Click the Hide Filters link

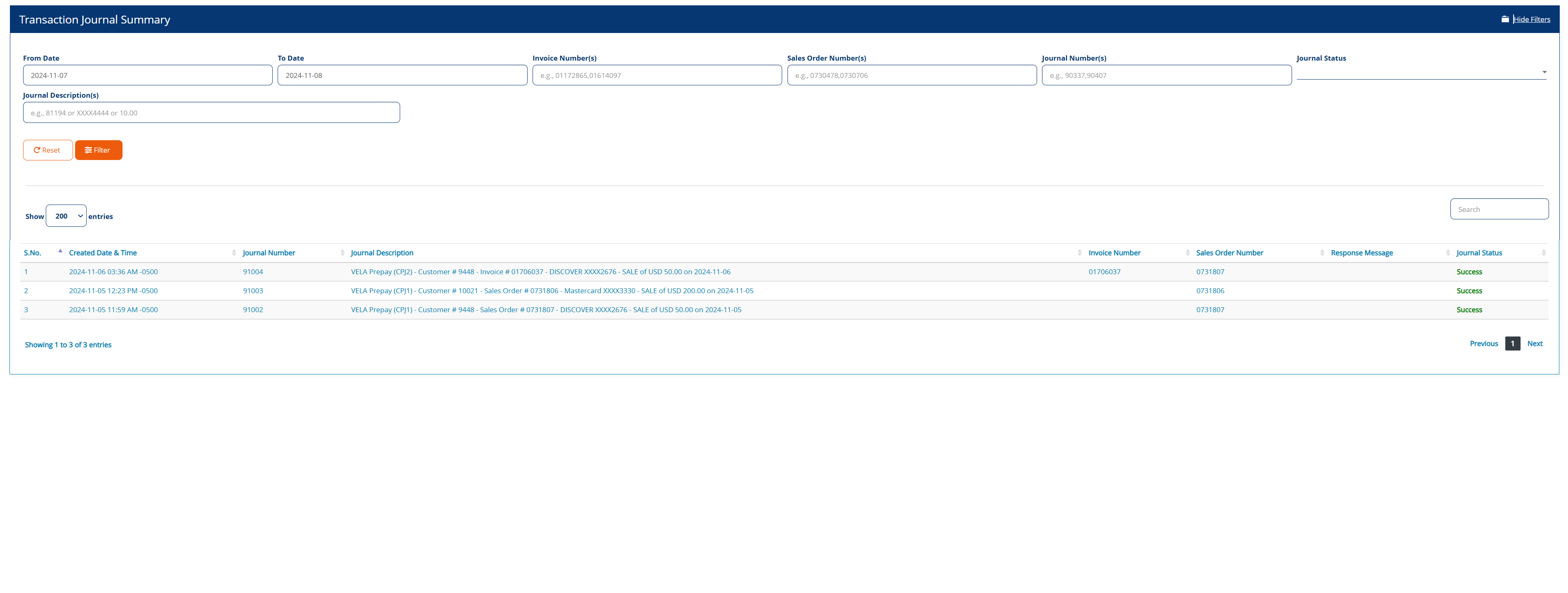click(1531, 19)
